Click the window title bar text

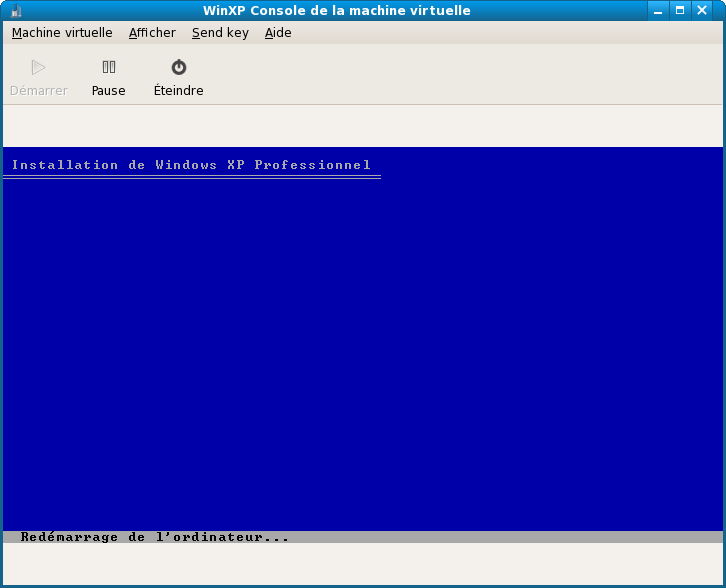click(x=336, y=11)
